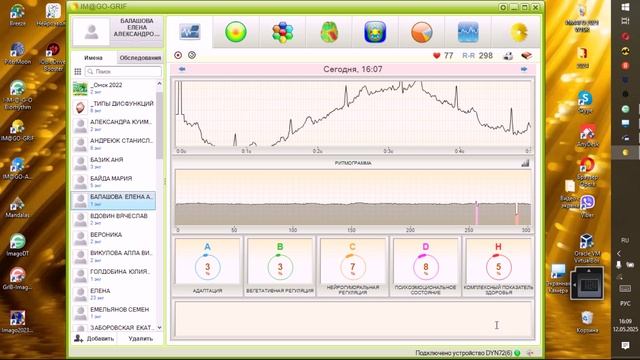
Task: Click the D Психоэмоциональное состояние card
Action: 425,266
